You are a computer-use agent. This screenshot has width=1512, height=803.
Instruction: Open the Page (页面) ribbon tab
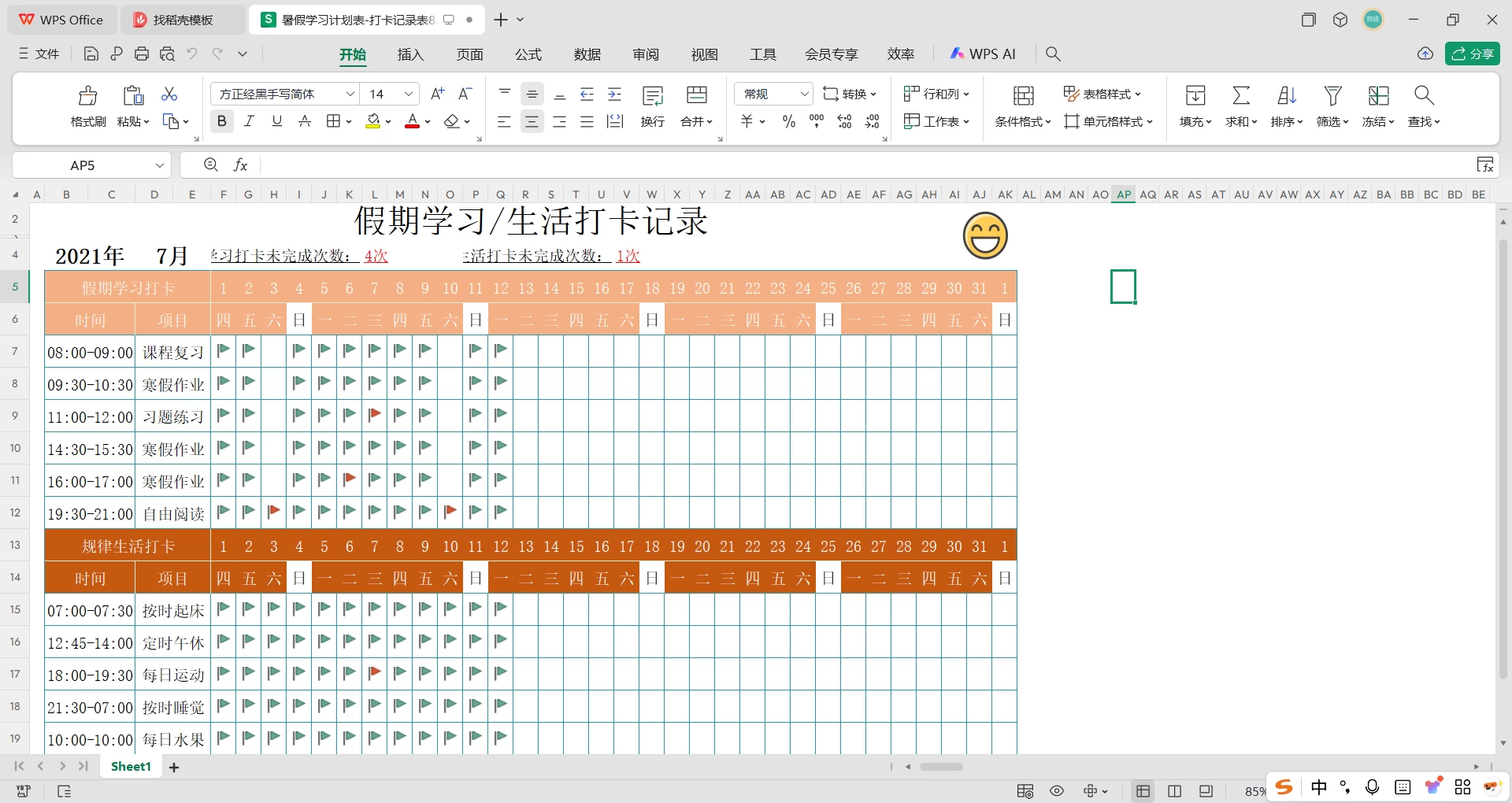(x=469, y=54)
